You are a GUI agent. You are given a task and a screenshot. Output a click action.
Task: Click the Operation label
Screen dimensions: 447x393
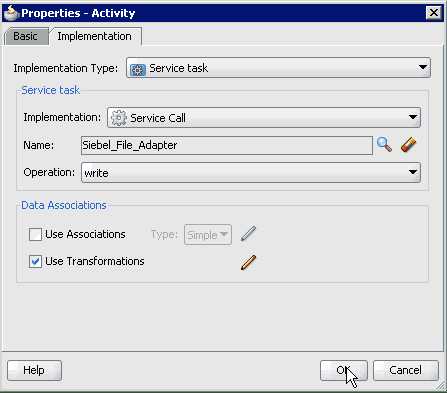pos(49,172)
